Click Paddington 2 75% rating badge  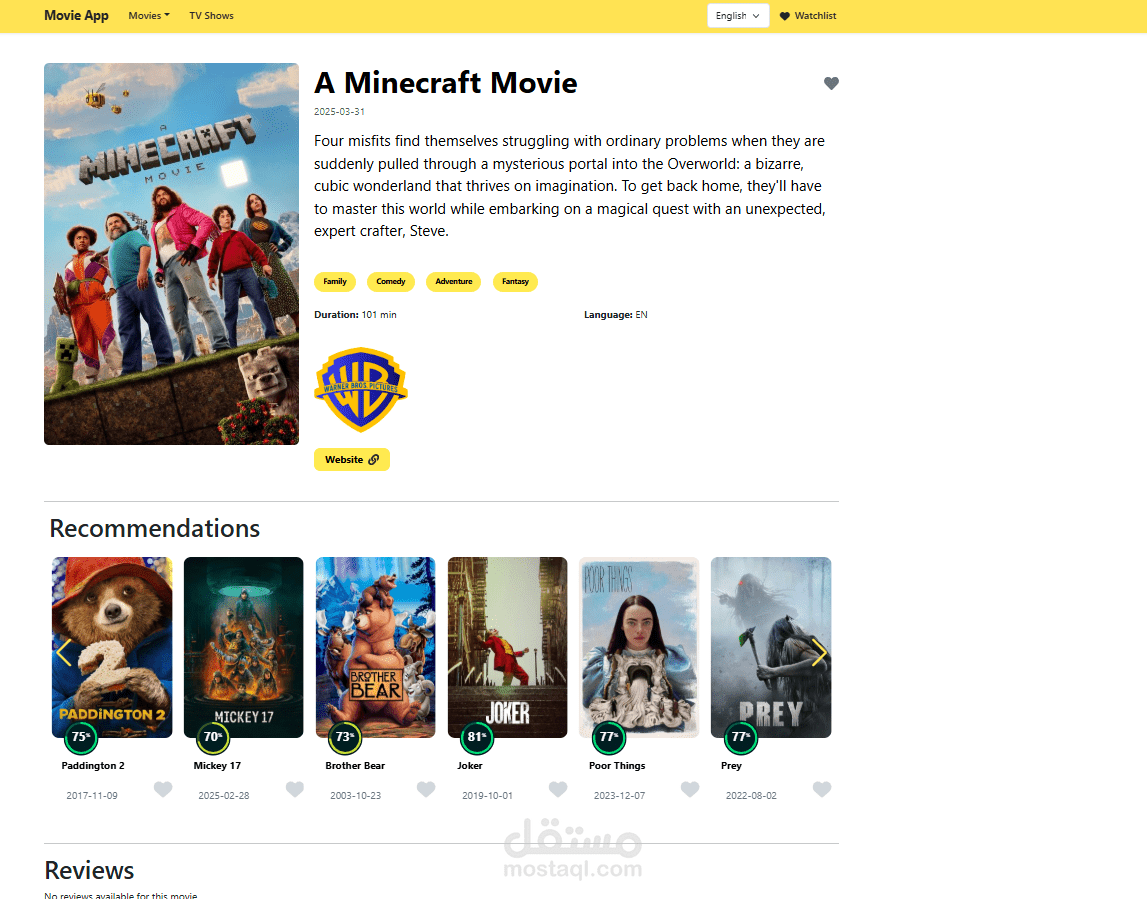81,737
